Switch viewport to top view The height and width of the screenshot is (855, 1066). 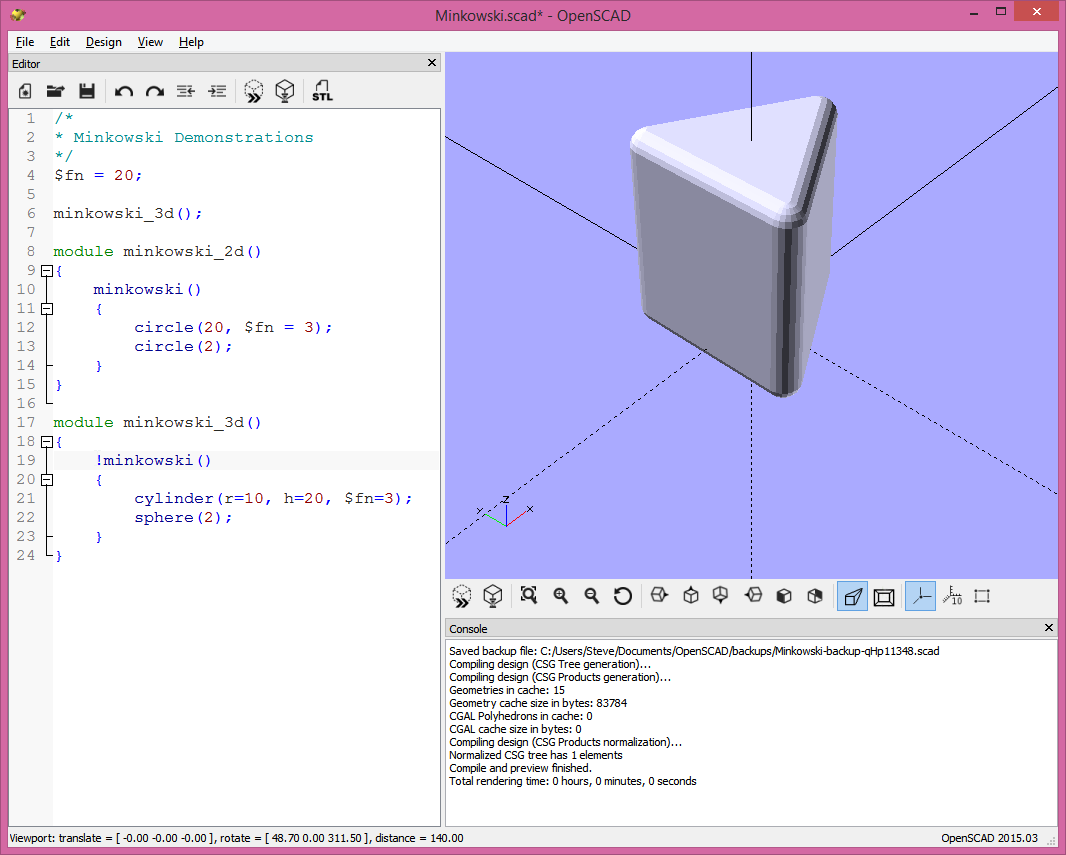(x=690, y=596)
